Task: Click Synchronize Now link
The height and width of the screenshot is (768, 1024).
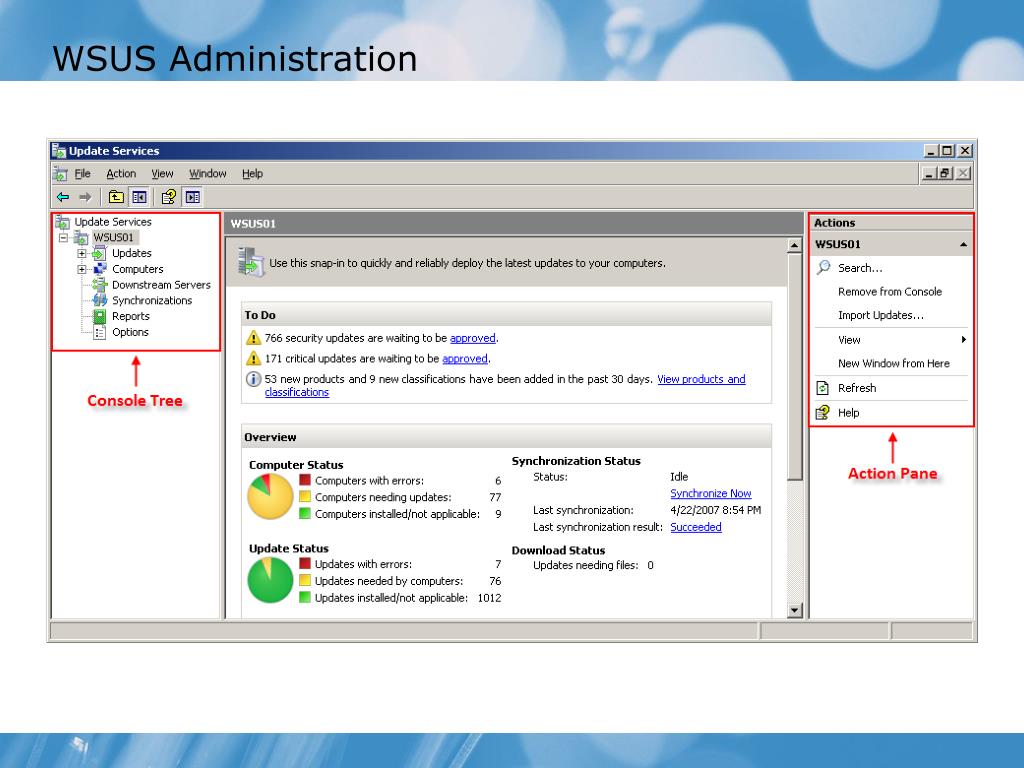Action: pyautogui.click(x=711, y=494)
